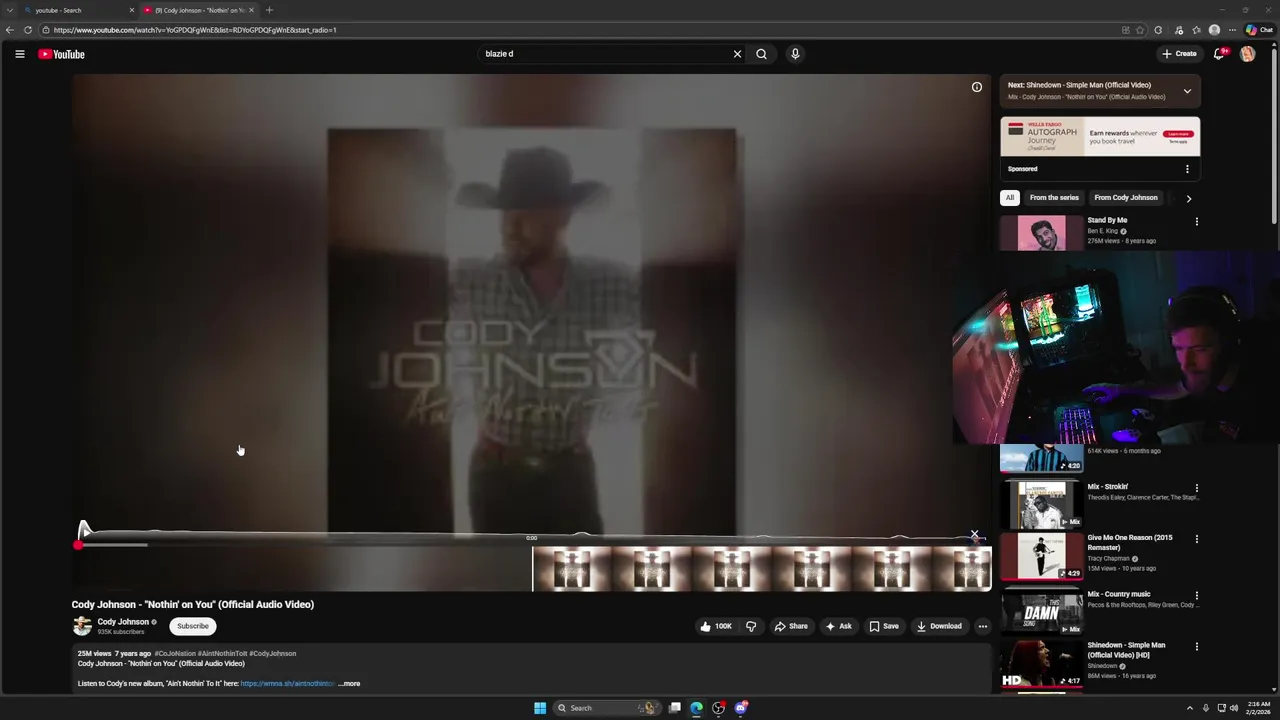Viewport: 1280px width, 720px height.
Task: Open Shinedown - Simple Man video title
Action: pyautogui.click(x=1126, y=650)
